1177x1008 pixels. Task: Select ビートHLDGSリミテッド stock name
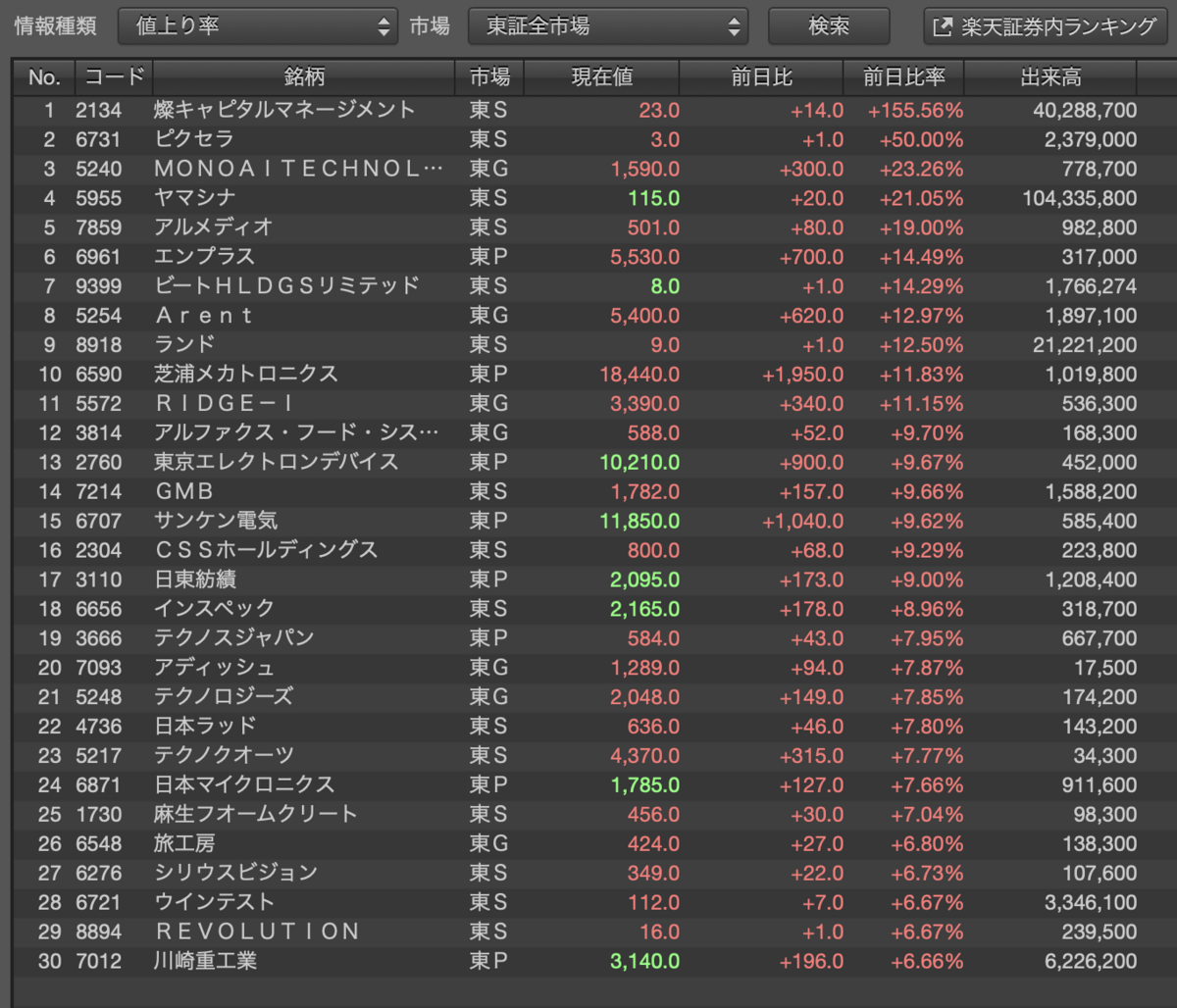click(287, 286)
